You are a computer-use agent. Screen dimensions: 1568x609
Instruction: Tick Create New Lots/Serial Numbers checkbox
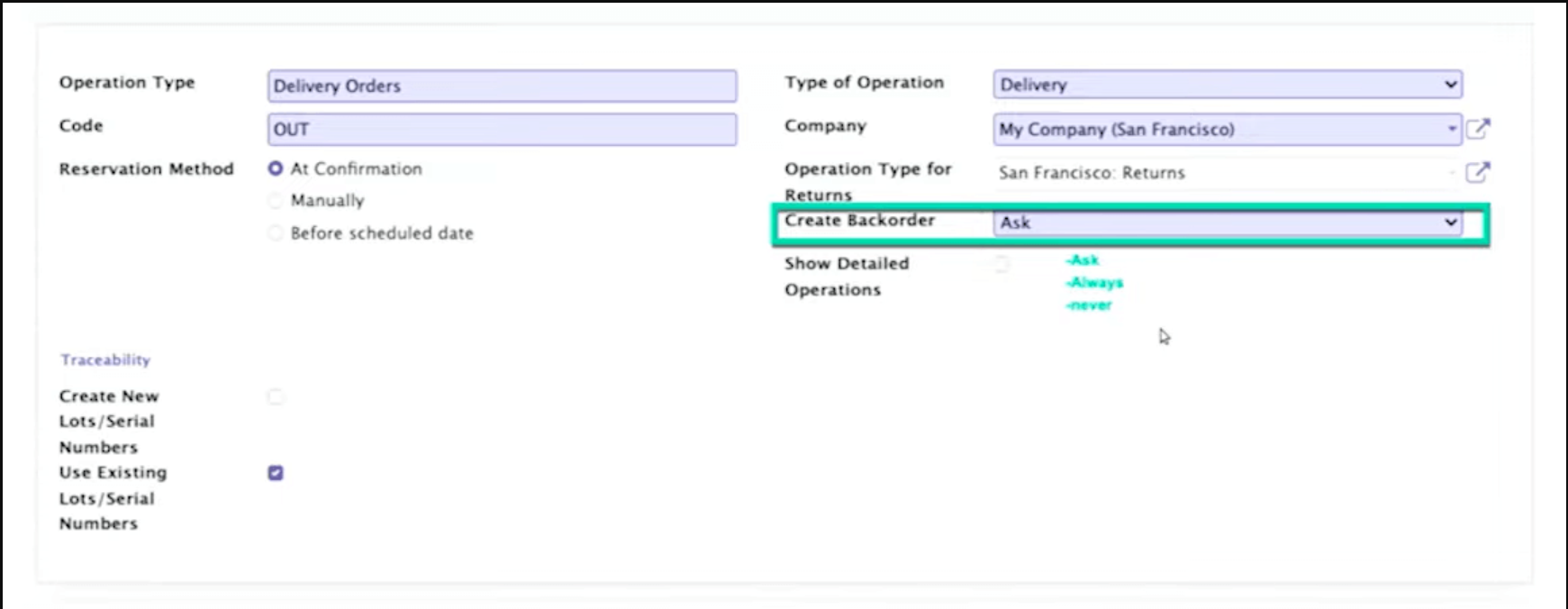pyautogui.click(x=276, y=396)
